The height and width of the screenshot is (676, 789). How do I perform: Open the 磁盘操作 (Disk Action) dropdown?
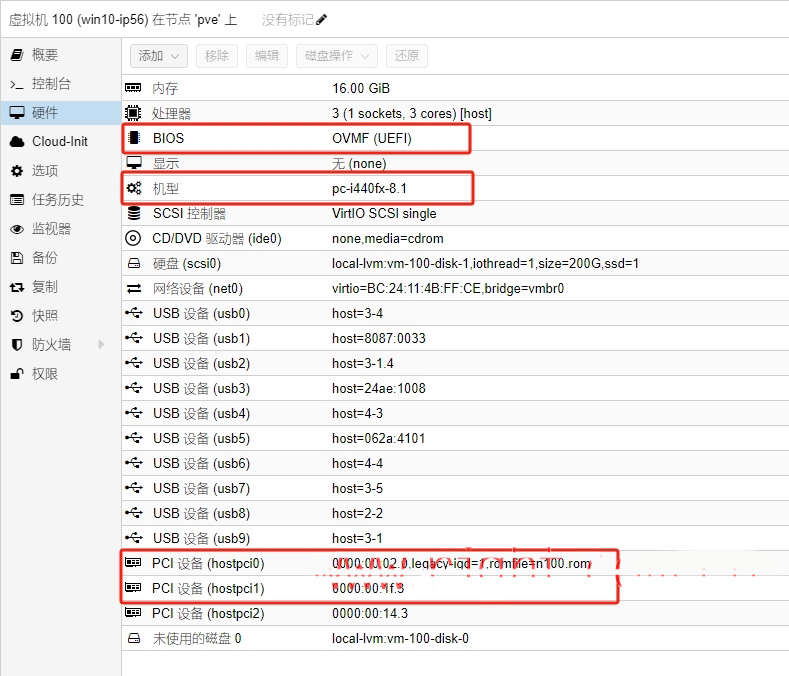pos(337,56)
